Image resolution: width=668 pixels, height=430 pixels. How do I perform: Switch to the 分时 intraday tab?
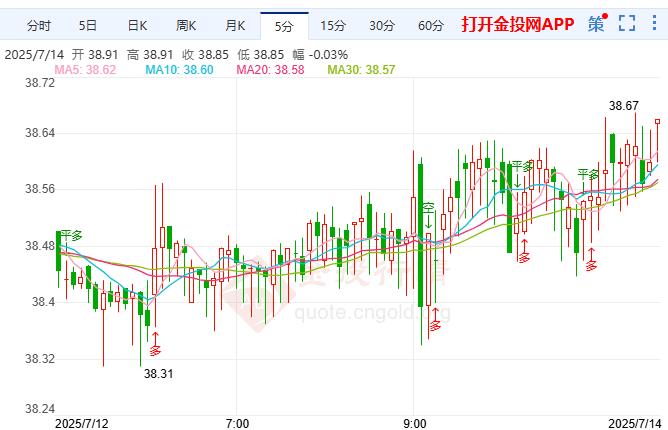point(38,24)
